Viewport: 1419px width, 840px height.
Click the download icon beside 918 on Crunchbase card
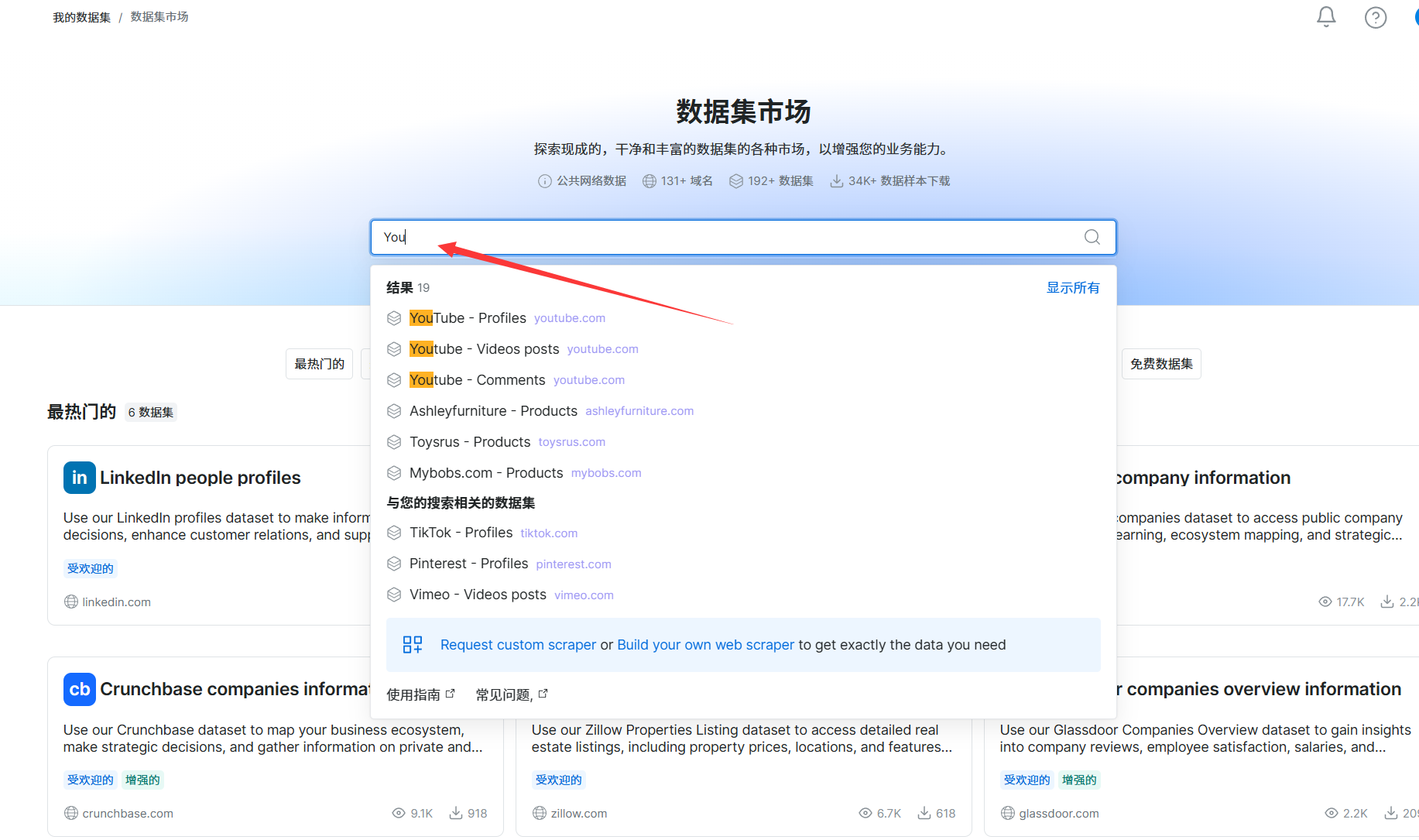point(456,813)
